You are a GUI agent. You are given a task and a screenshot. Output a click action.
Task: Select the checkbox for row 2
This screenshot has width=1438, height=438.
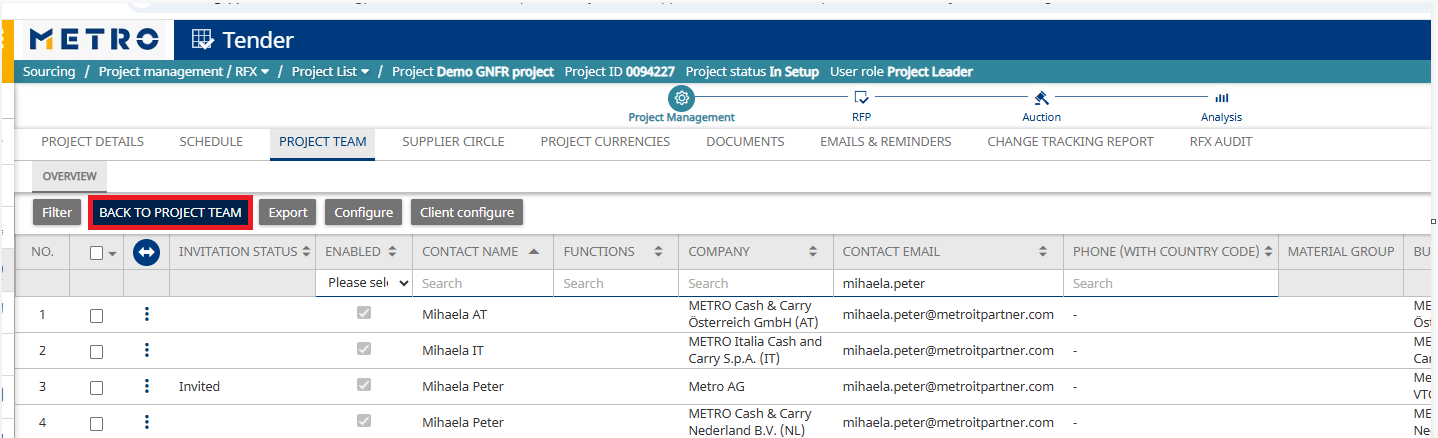coord(96,352)
